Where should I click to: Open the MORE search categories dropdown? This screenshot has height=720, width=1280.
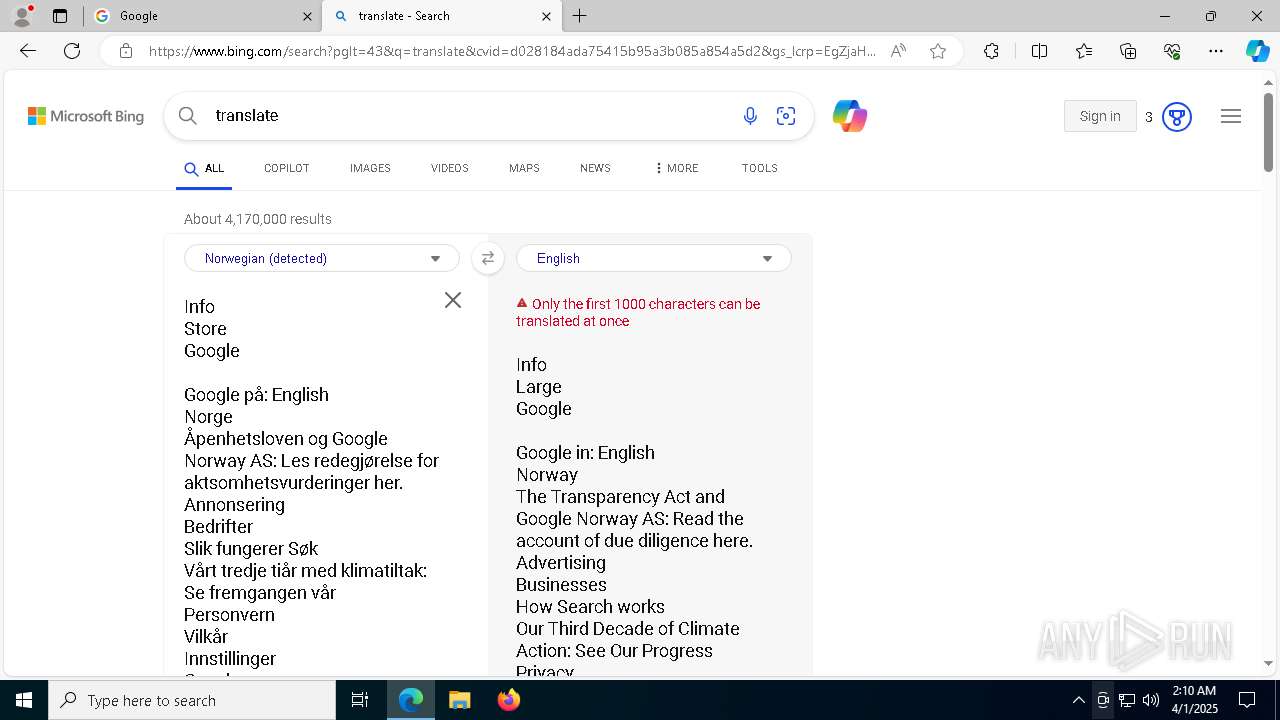677,168
